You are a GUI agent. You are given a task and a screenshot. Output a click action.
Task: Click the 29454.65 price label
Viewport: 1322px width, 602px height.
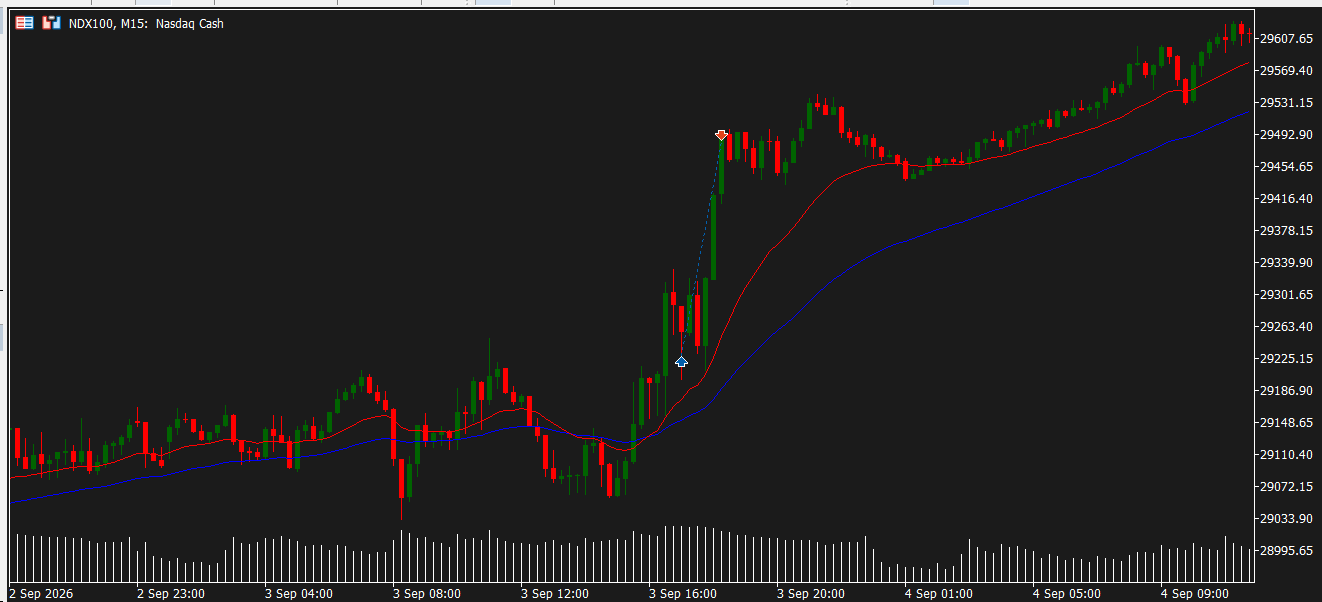tap(1287, 167)
